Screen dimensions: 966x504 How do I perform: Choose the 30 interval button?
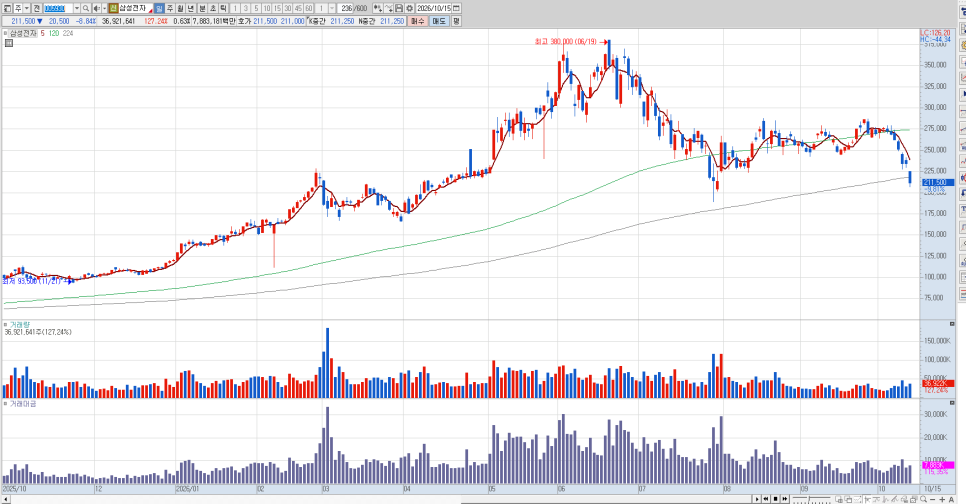coord(288,8)
